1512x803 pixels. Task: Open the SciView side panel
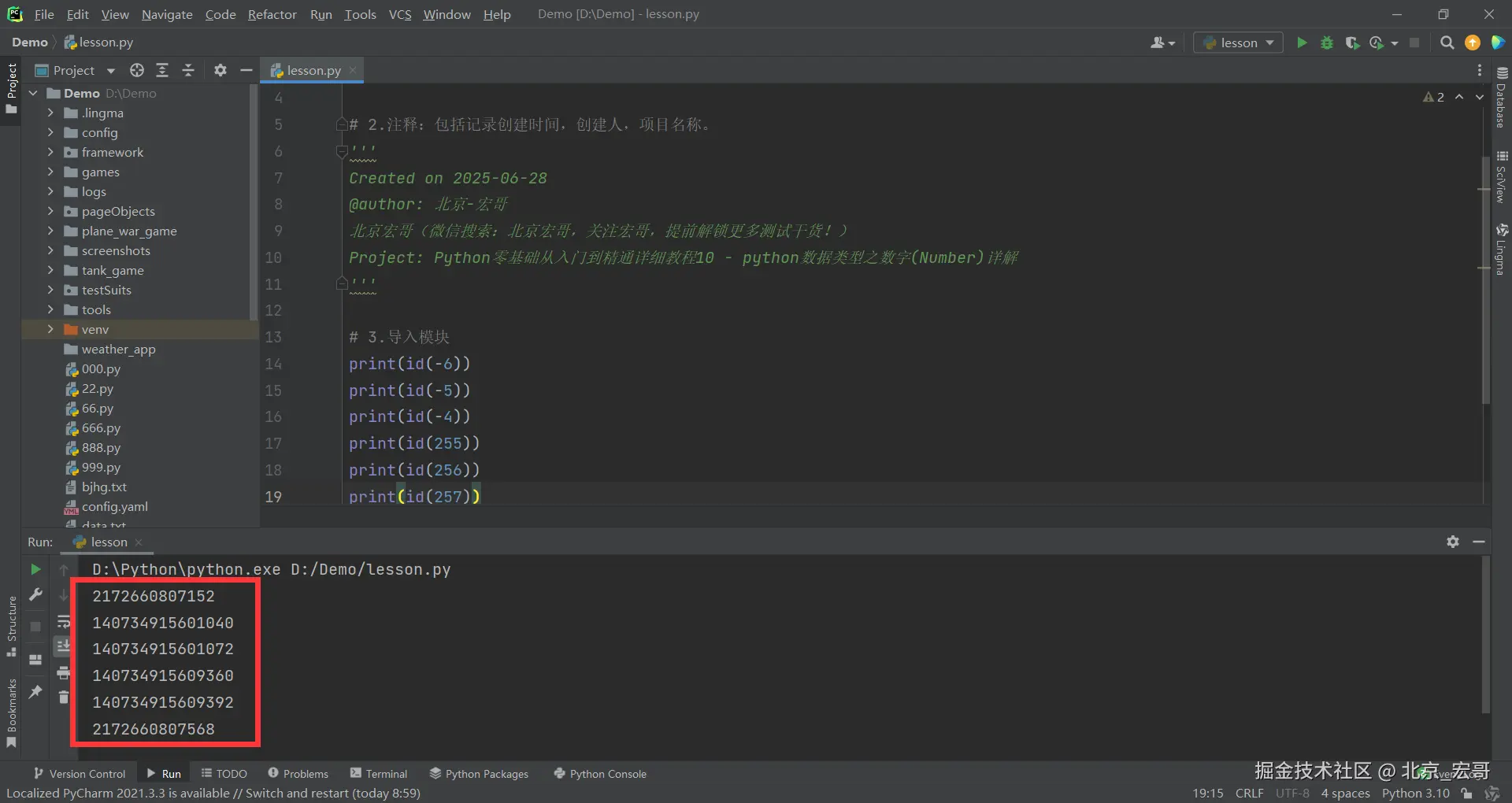coord(1502,176)
